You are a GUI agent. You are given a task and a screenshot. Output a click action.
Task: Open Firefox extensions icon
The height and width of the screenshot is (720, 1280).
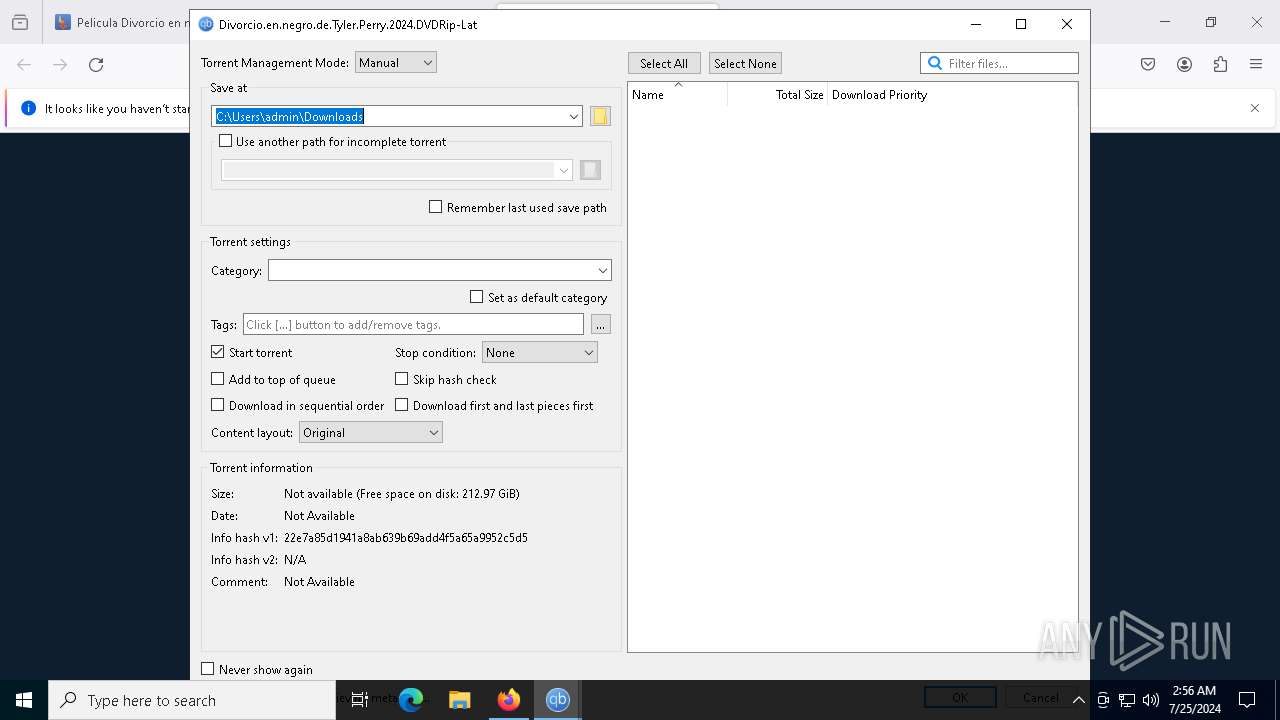click(1220, 64)
